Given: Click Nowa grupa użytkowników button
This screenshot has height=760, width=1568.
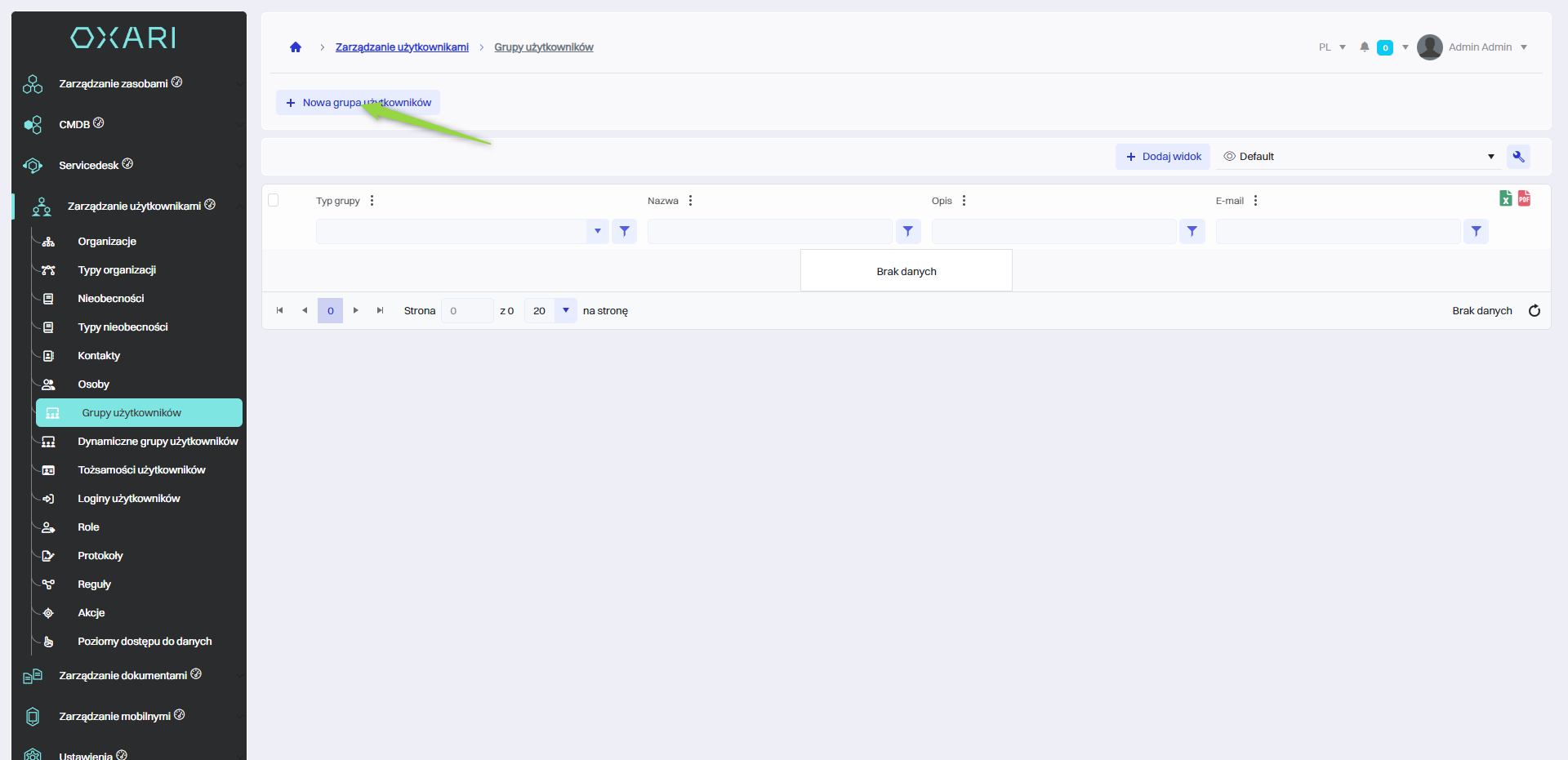Looking at the screenshot, I should [x=358, y=103].
